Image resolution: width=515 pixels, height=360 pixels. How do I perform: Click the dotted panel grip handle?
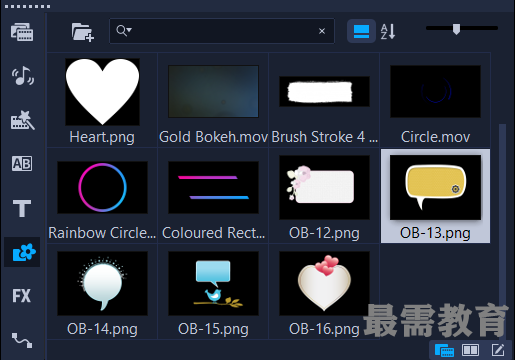[27, 6]
